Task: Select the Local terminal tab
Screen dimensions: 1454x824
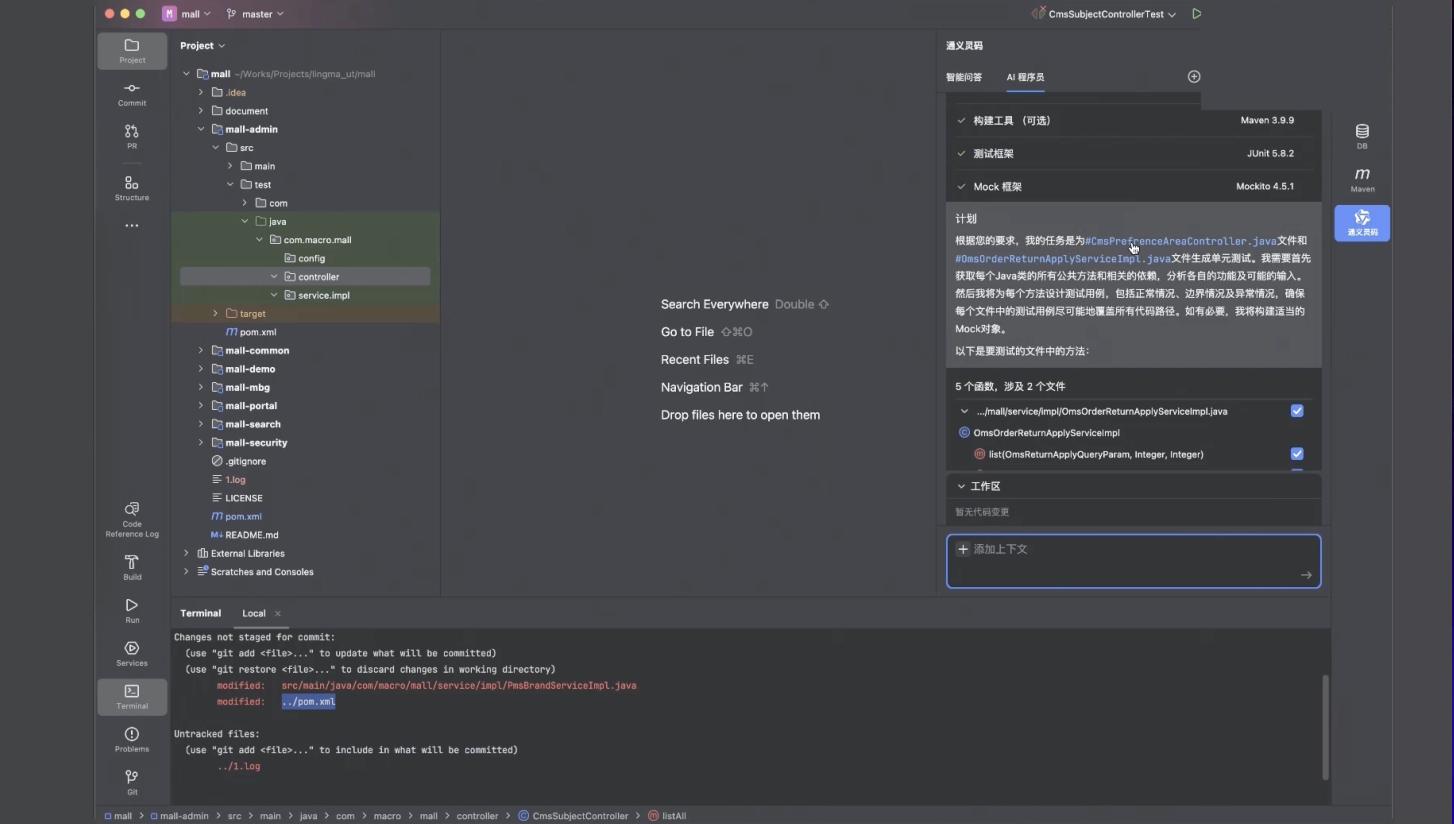Action: pyautogui.click(x=254, y=614)
